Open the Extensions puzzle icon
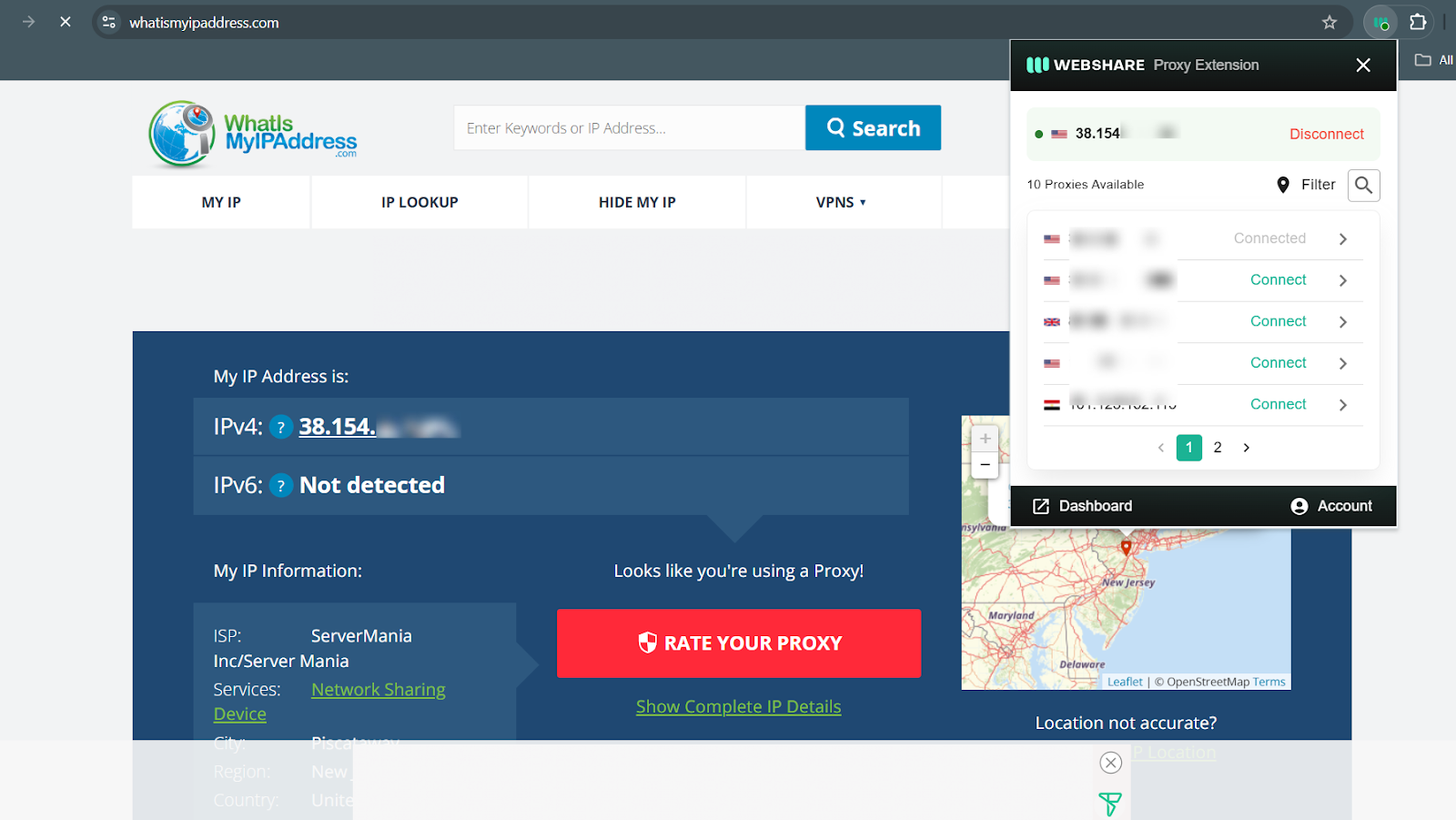1456x820 pixels. 1418,22
